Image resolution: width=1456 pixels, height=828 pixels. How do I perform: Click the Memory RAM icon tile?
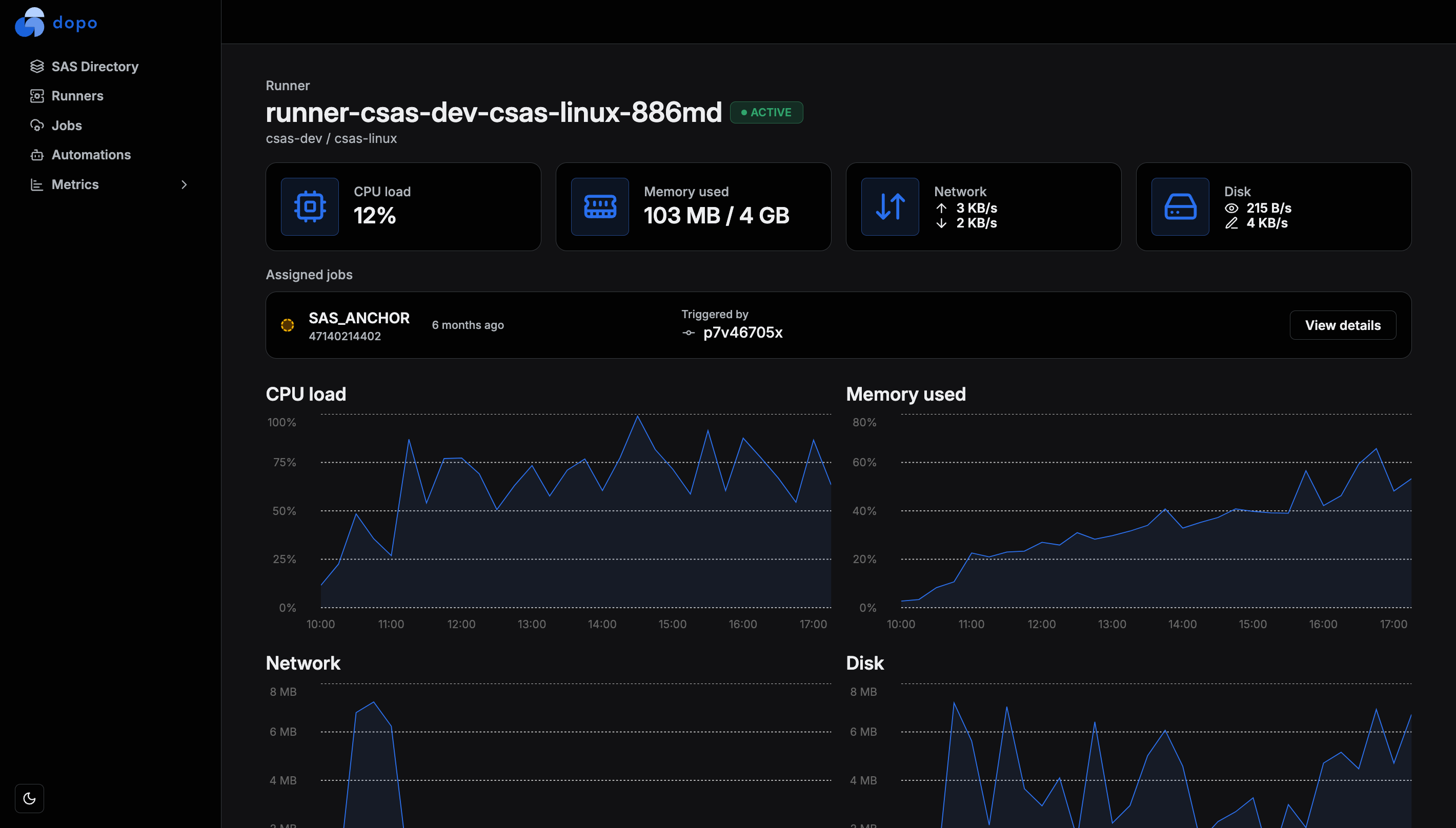coord(600,206)
